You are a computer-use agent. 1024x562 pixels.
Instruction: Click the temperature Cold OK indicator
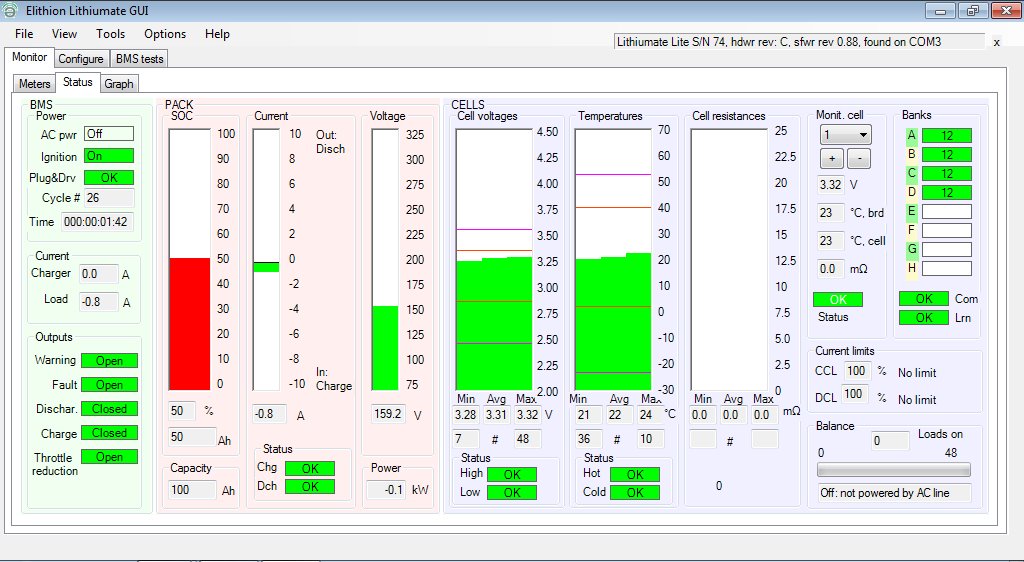tap(635, 493)
